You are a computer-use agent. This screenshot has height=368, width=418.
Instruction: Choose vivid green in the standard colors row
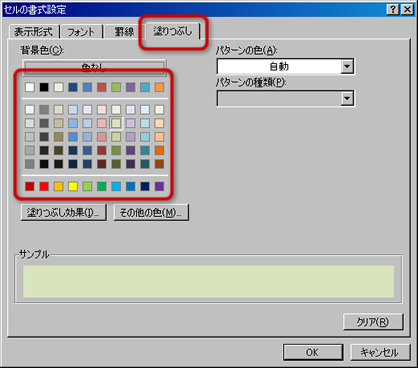coord(102,186)
